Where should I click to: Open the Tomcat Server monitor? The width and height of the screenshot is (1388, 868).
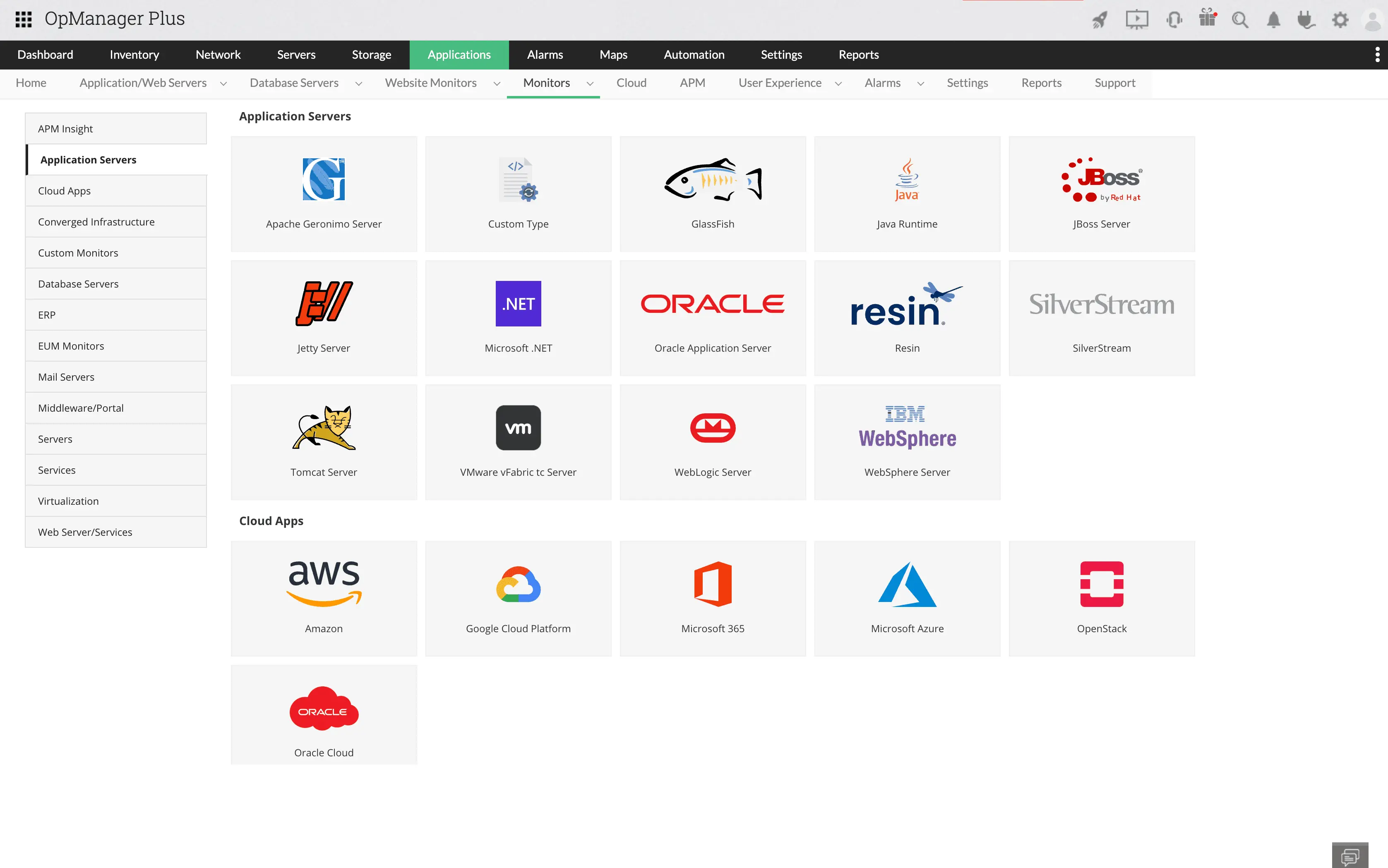pos(323,441)
